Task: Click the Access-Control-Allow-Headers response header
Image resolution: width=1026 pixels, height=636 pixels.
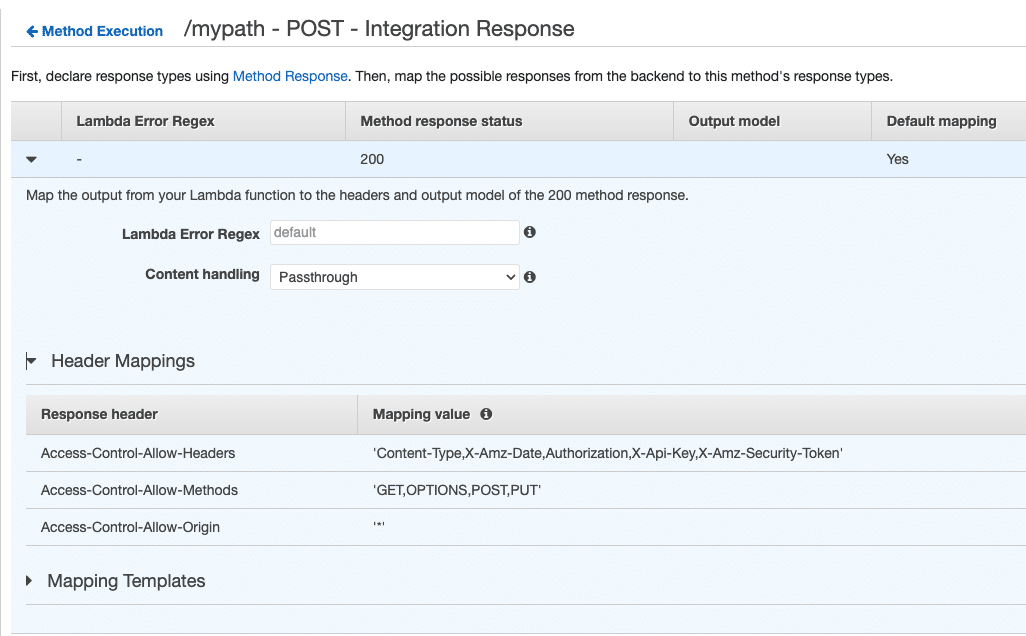Action: 137,453
